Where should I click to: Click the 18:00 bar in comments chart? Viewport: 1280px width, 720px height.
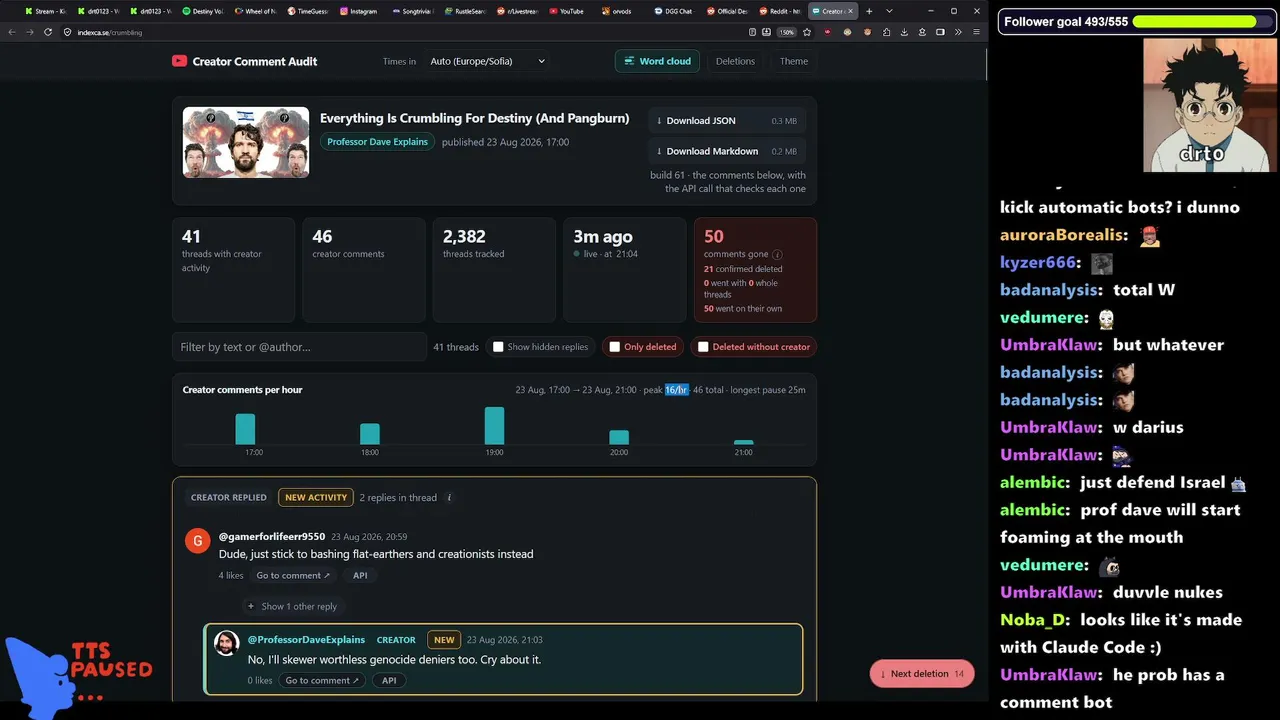370,434
